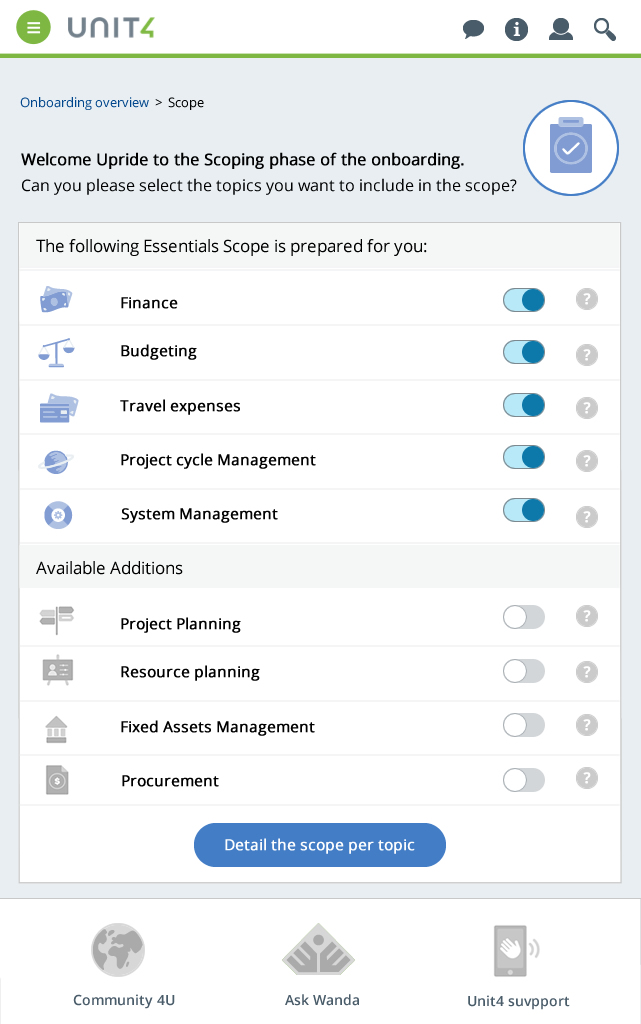Enable the Resource planning toggle
641x1024 pixels.
point(524,671)
